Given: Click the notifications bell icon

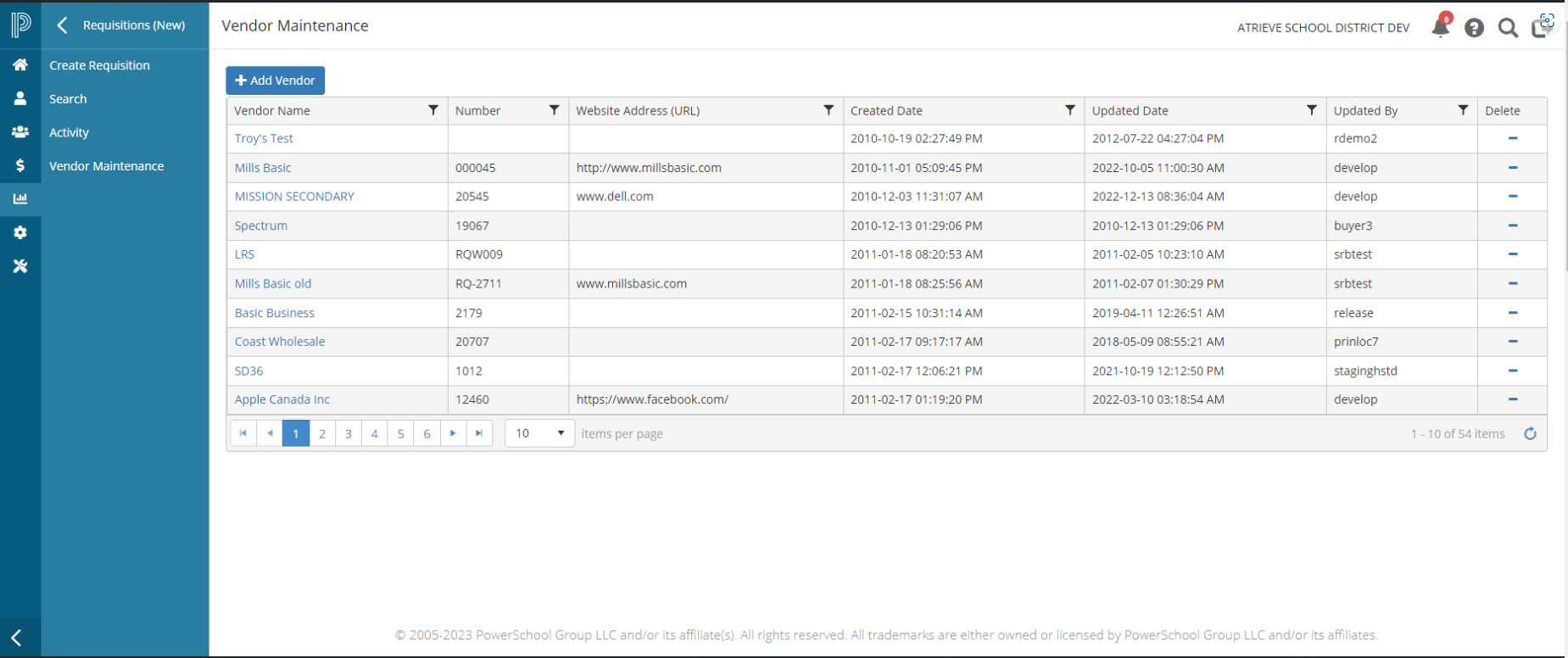Looking at the screenshot, I should tap(1440, 27).
